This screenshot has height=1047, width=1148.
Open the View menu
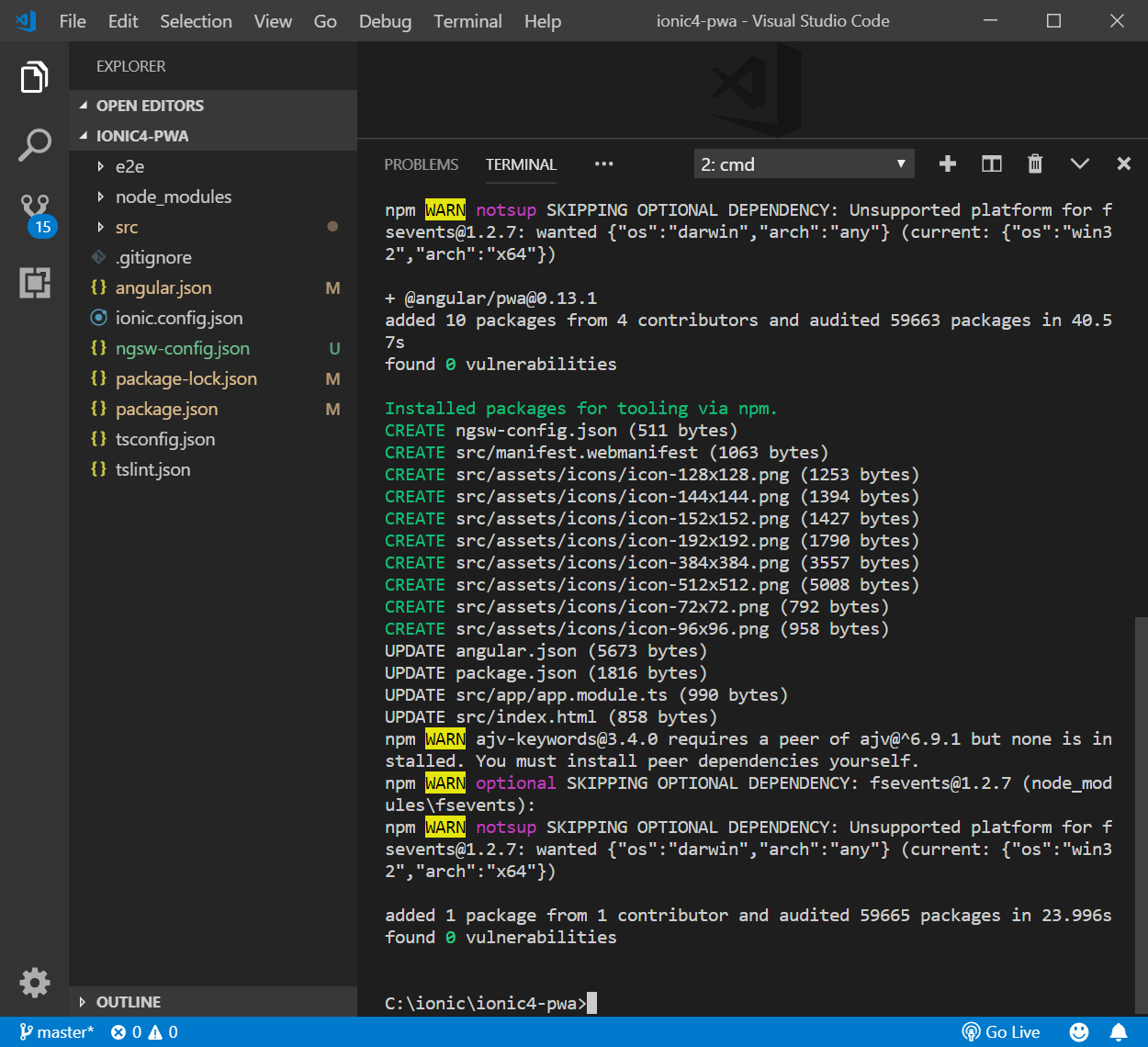(273, 21)
